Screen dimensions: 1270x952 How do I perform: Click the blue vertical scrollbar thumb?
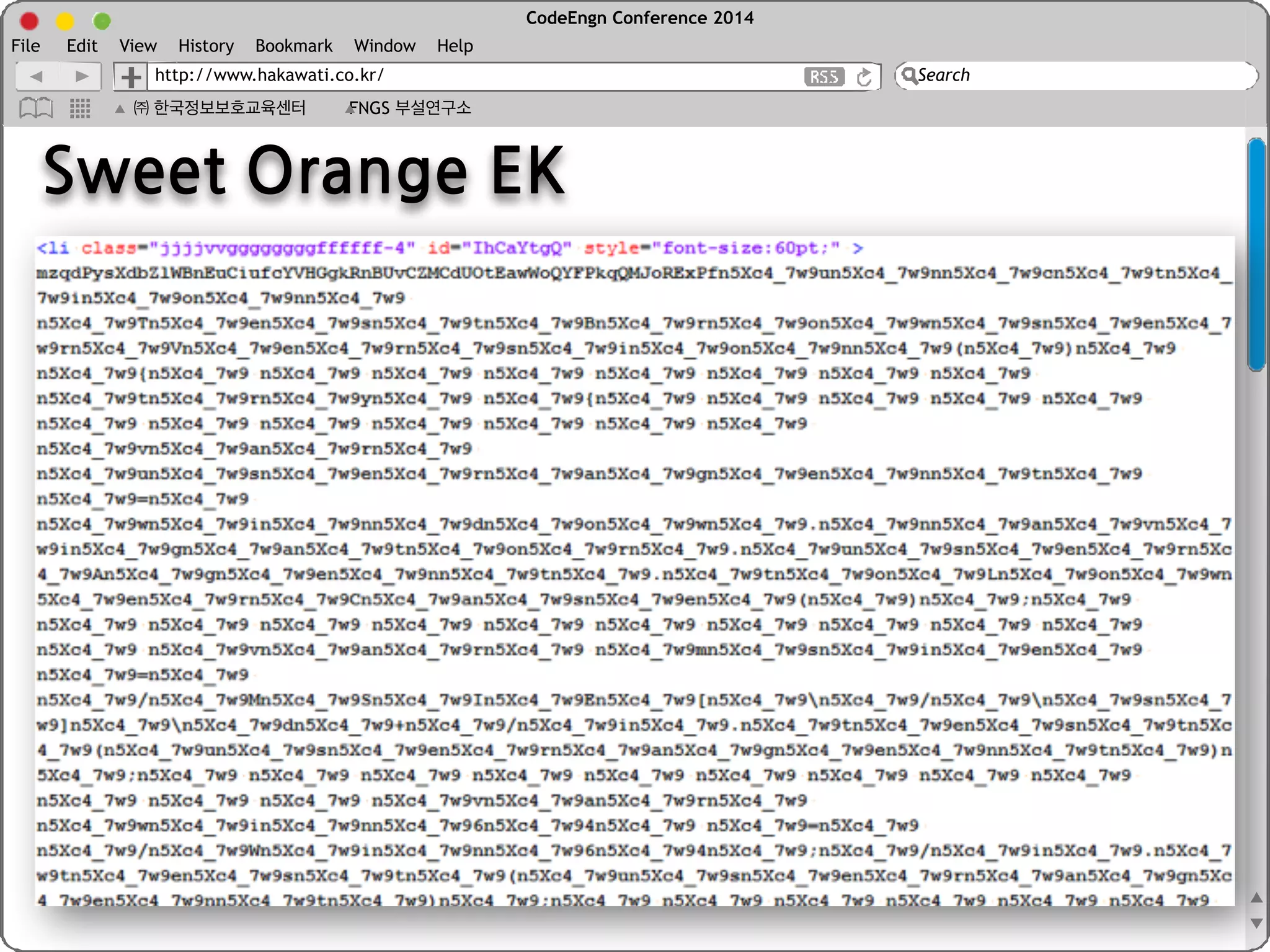click(x=1257, y=254)
